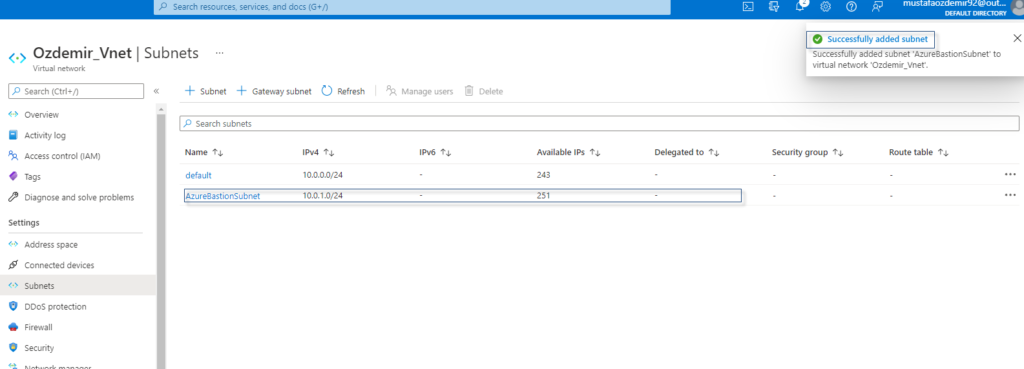
Task: Open the notifications bell icon
Action: [801, 6]
